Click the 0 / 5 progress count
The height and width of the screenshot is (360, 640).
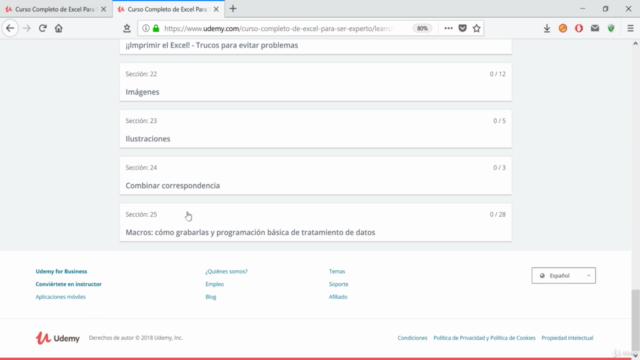pyautogui.click(x=499, y=121)
